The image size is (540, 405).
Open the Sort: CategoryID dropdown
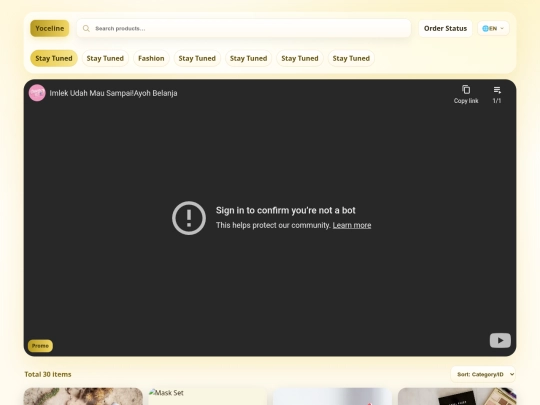[x=483, y=374]
